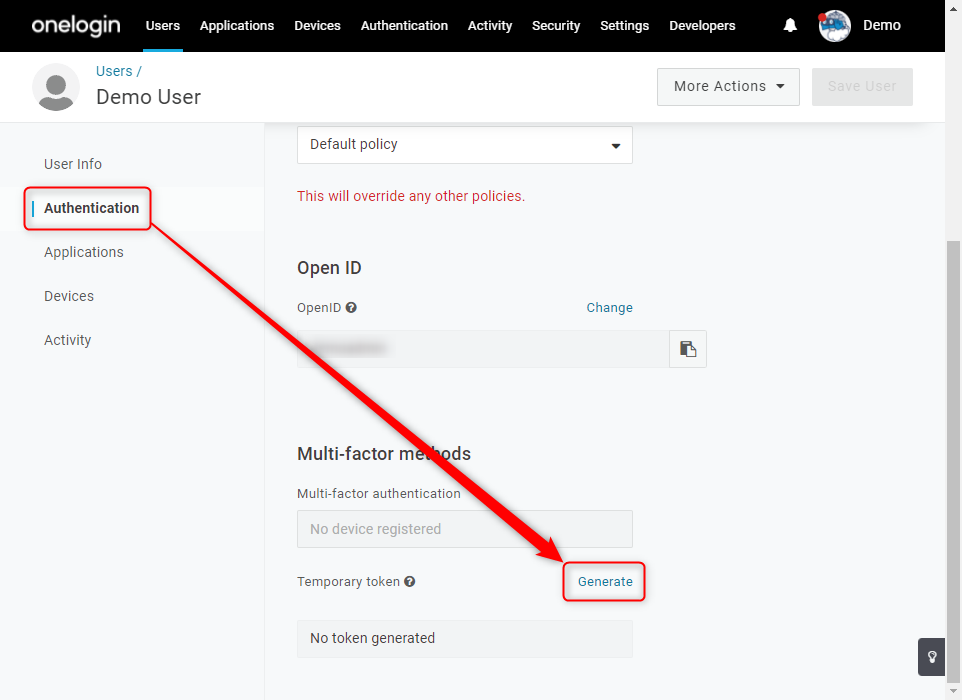Open the Applications top menu

click(x=237, y=26)
